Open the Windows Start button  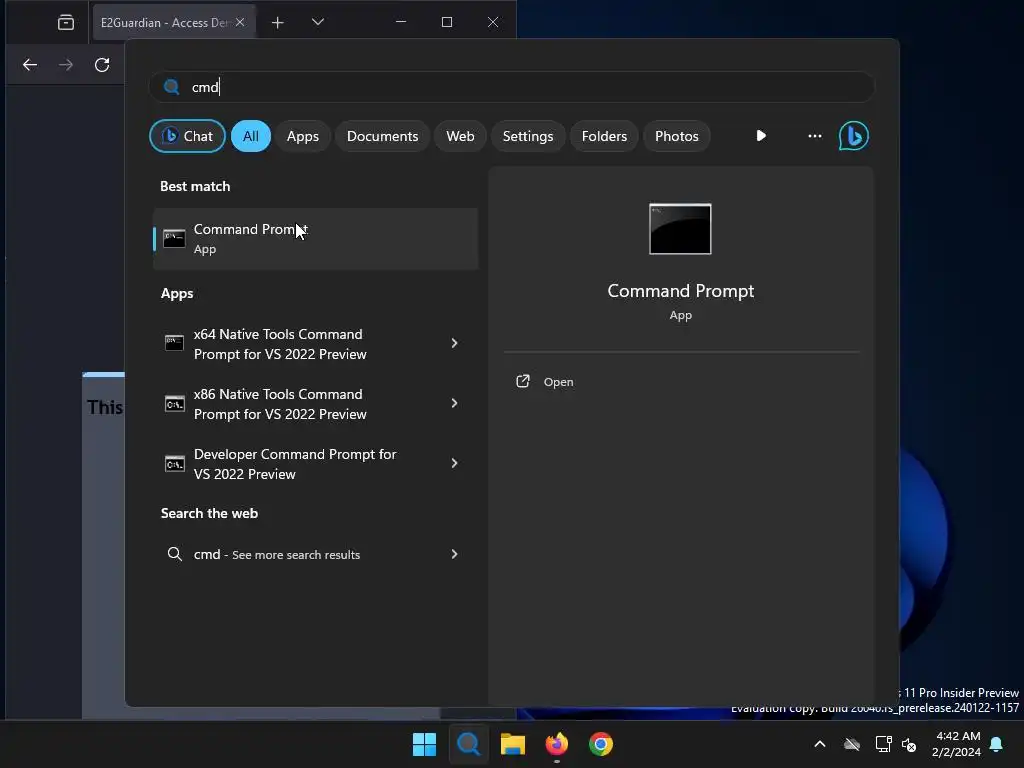[x=424, y=744]
